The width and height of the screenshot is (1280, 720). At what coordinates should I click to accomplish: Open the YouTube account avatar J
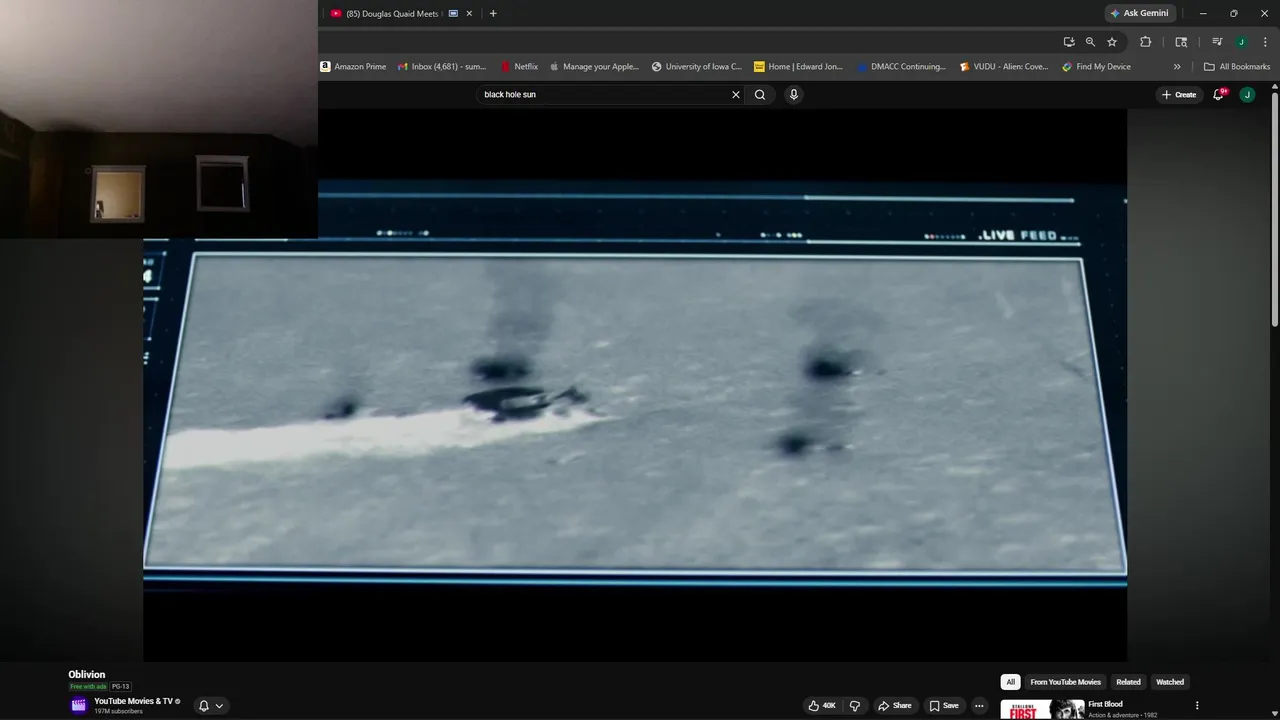1247,95
